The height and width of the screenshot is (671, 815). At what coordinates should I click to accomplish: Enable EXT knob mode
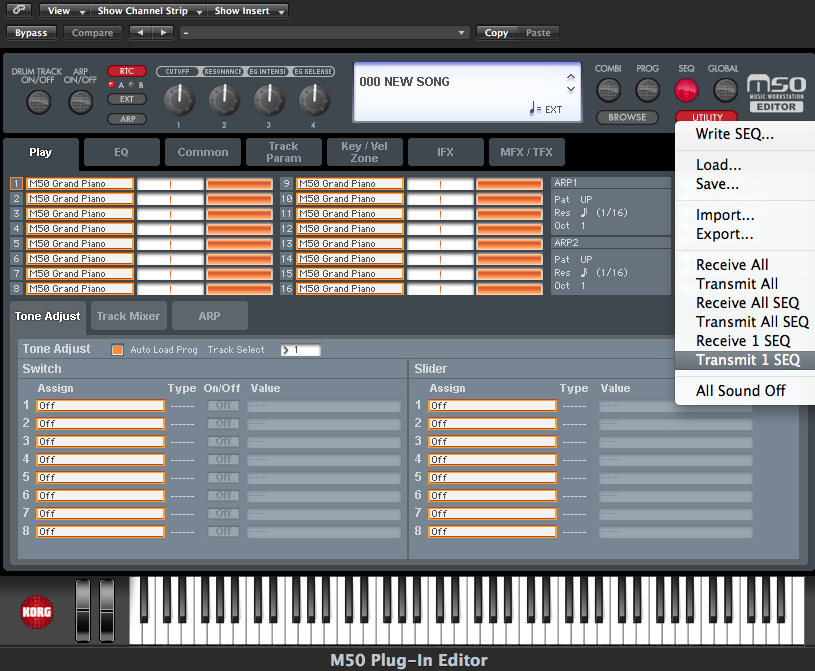click(127, 99)
